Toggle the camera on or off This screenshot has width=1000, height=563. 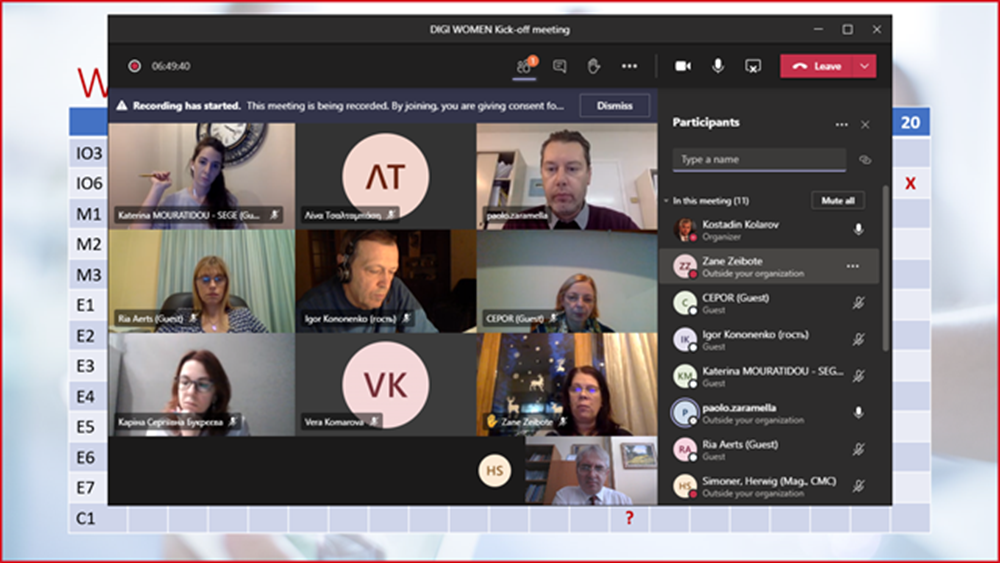[683, 66]
